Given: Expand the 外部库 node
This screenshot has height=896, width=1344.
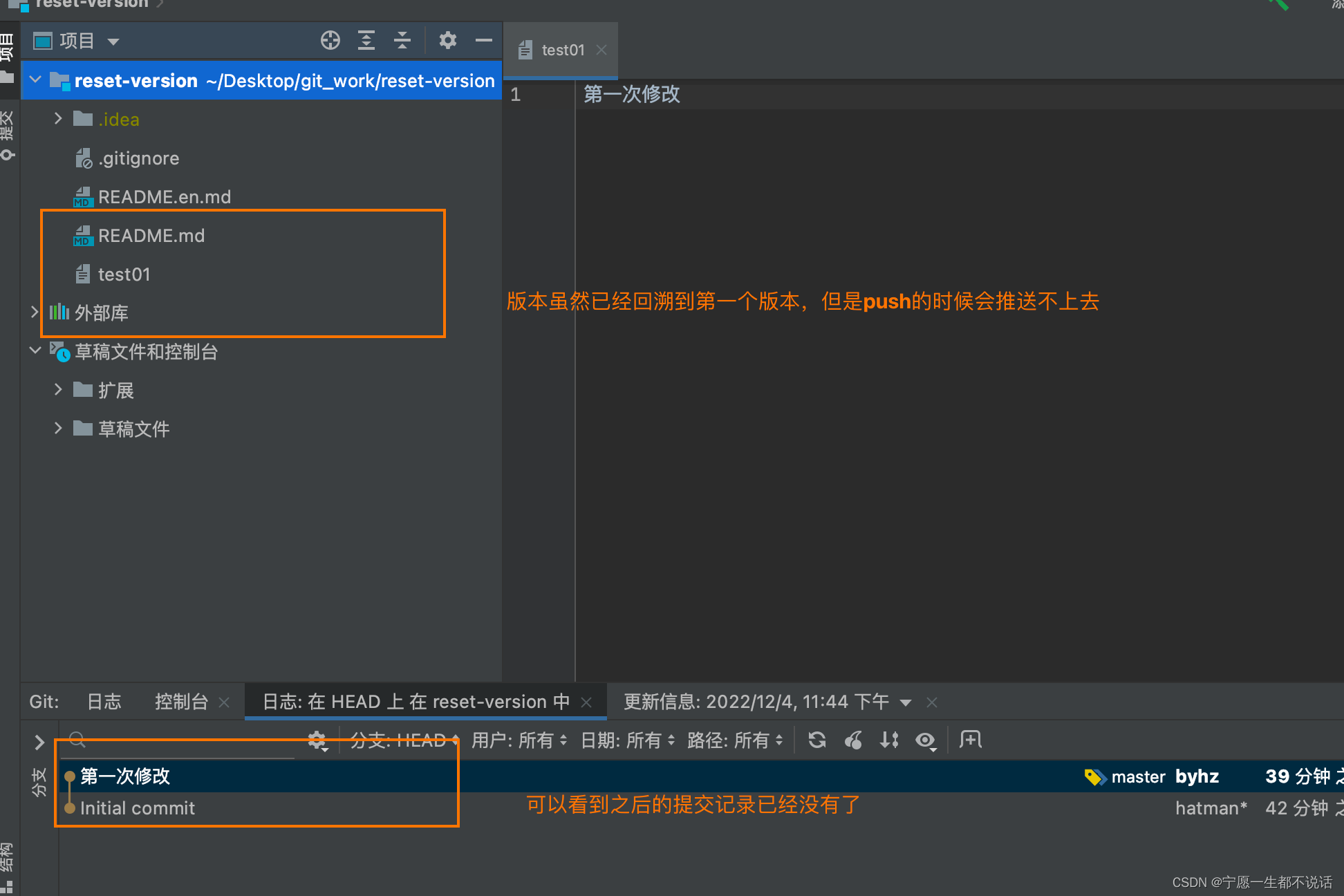Looking at the screenshot, I should coord(35,312).
